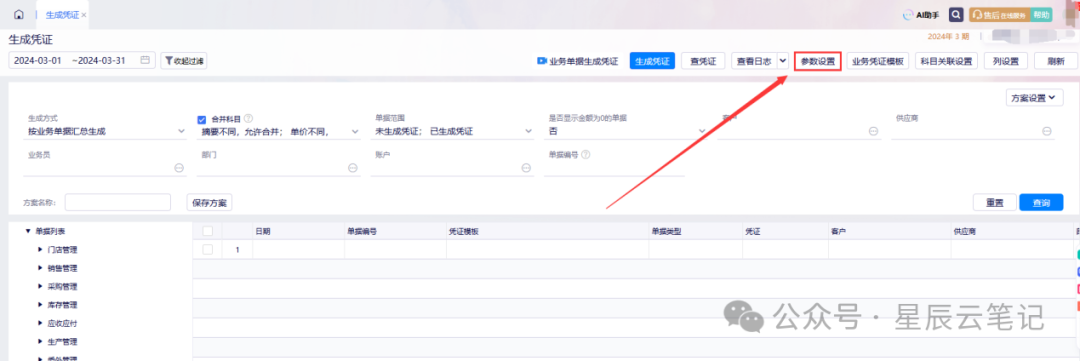Close the 生成凭证 tab
This screenshot has height=361, width=1080.
click(83, 15)
